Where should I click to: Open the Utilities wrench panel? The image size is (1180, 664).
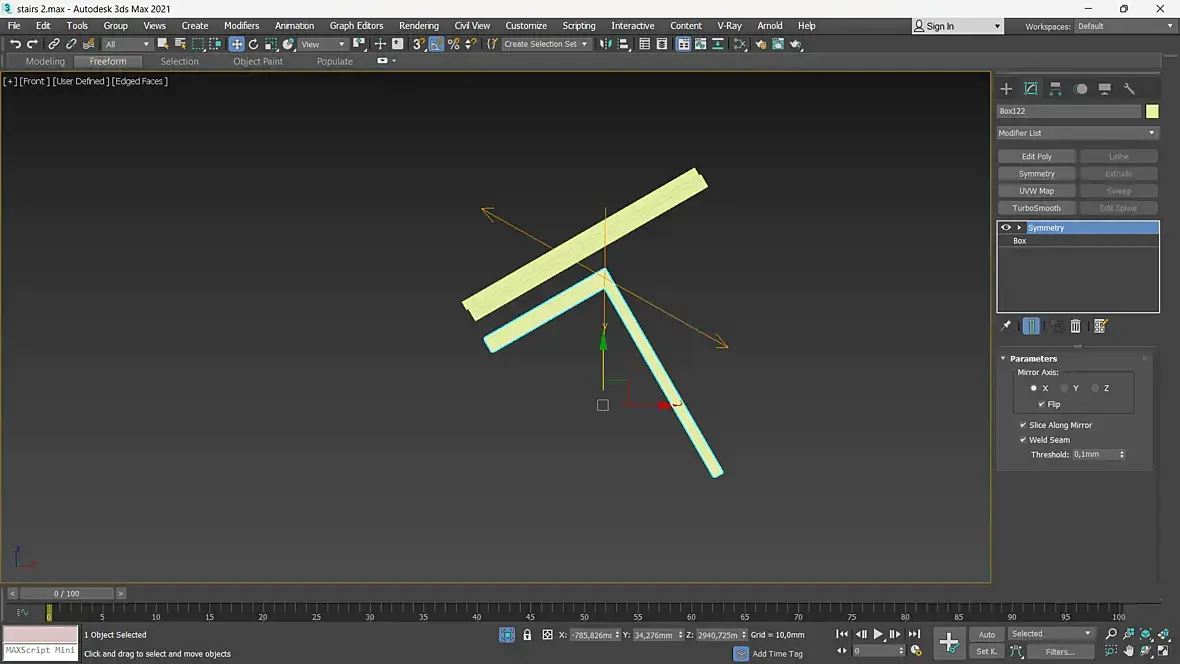click(1129, 89)
